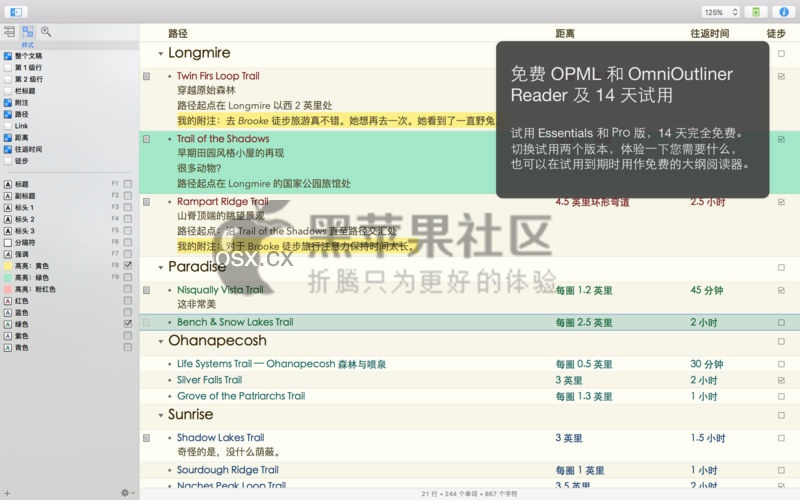Viewport: 800px width, 500px height.
Task: Toggle 徒步 checkbox for Bench & Snow Lakes Trail
Action: (781, 323)
